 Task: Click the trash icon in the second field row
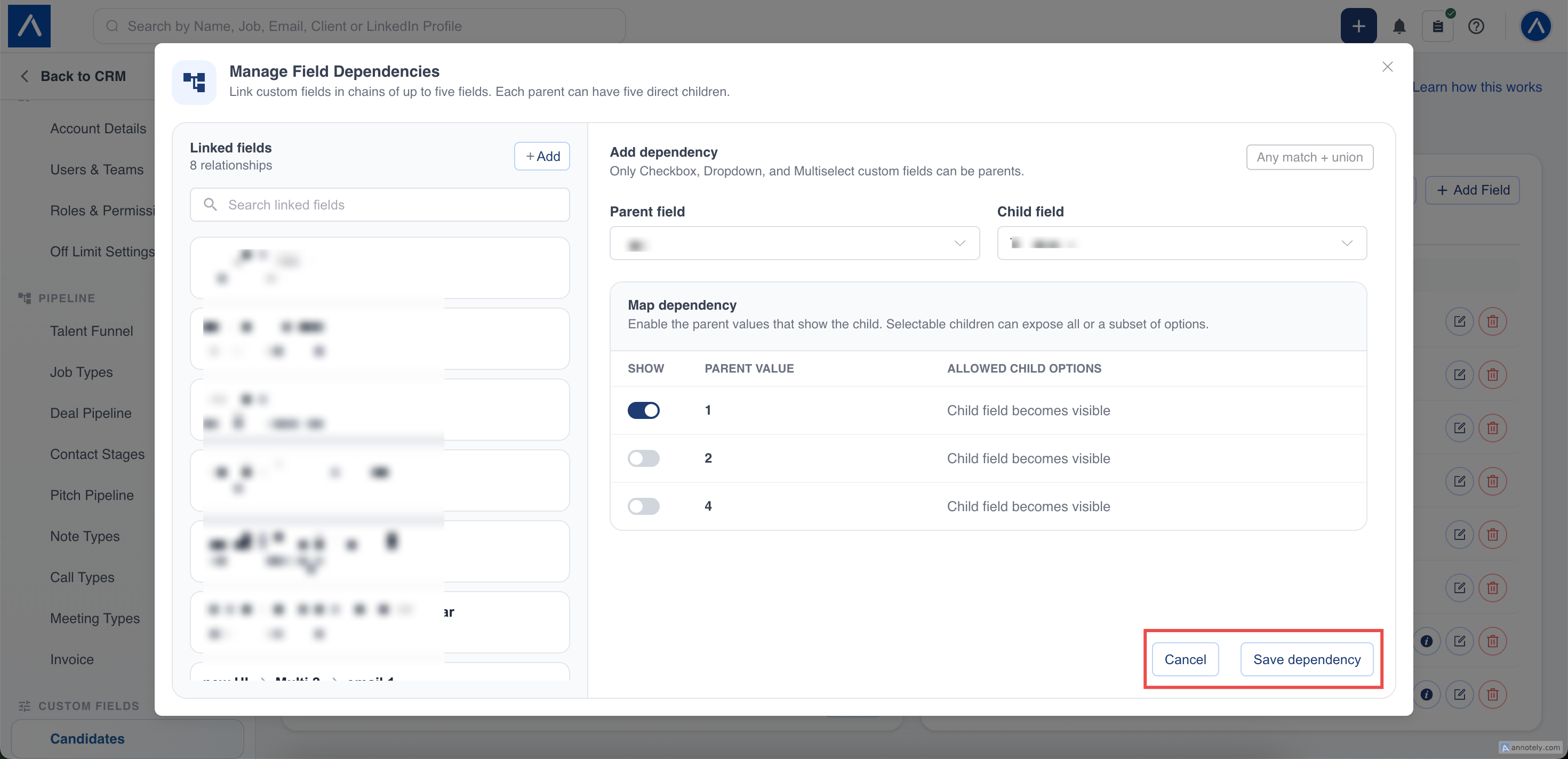point(1492,374)
